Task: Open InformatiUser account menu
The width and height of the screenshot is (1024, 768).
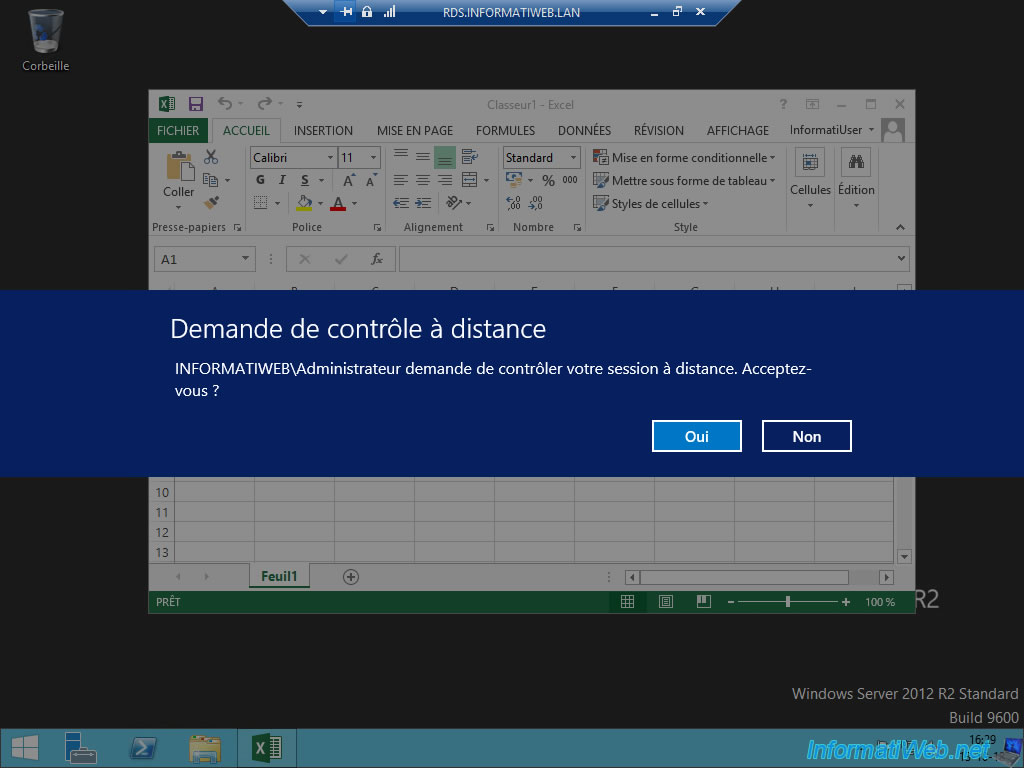Action: (831, 130)
